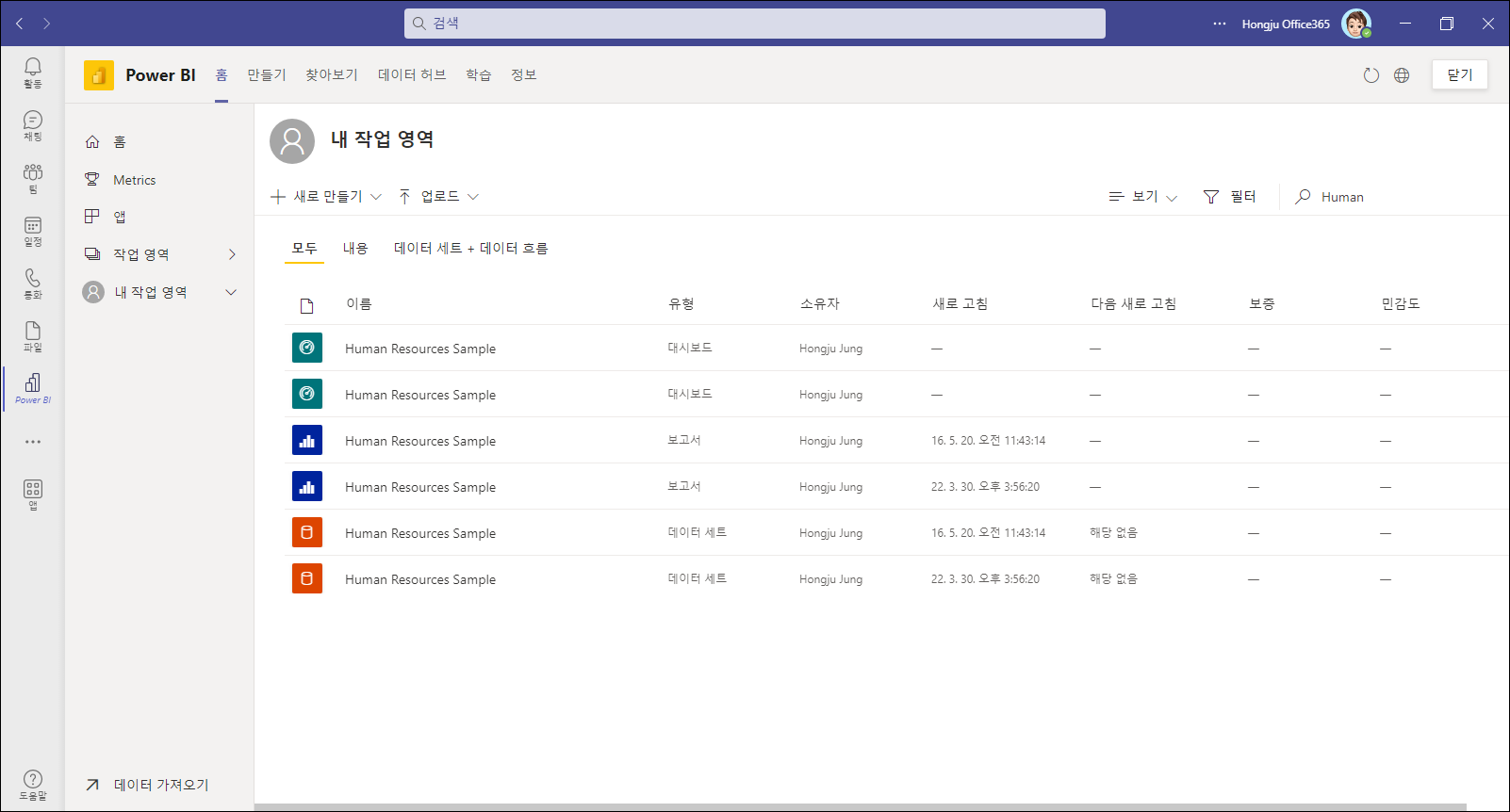Open the Apps (앱) store icon in Teams rail

(x=33, y=495)
